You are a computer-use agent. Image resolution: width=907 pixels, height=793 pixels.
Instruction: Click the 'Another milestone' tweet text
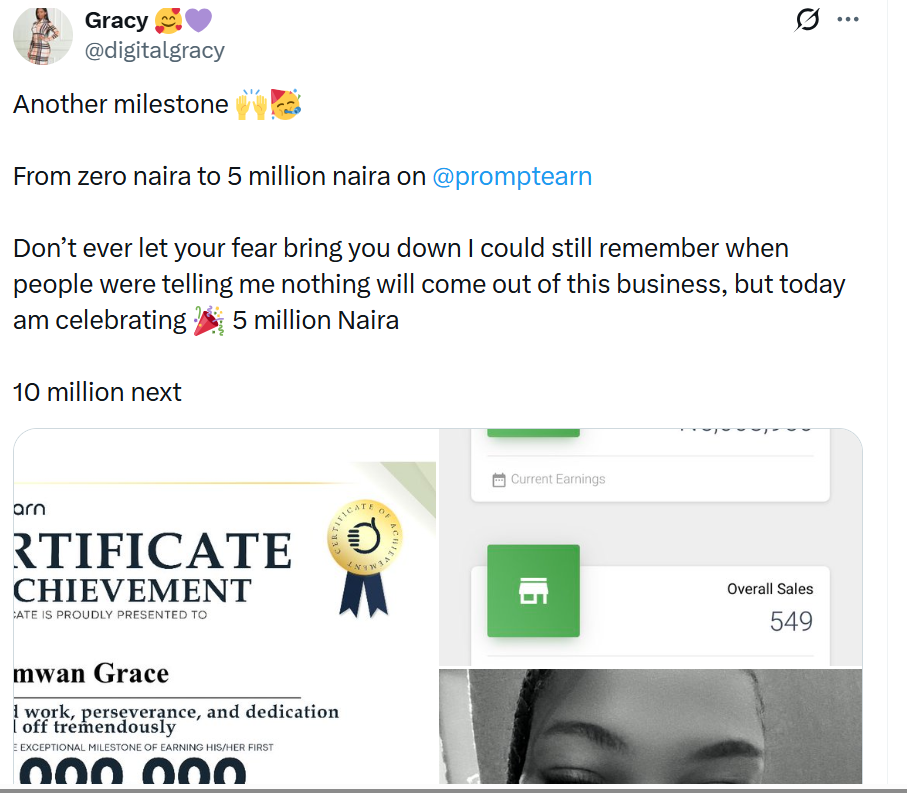(121, 105)
